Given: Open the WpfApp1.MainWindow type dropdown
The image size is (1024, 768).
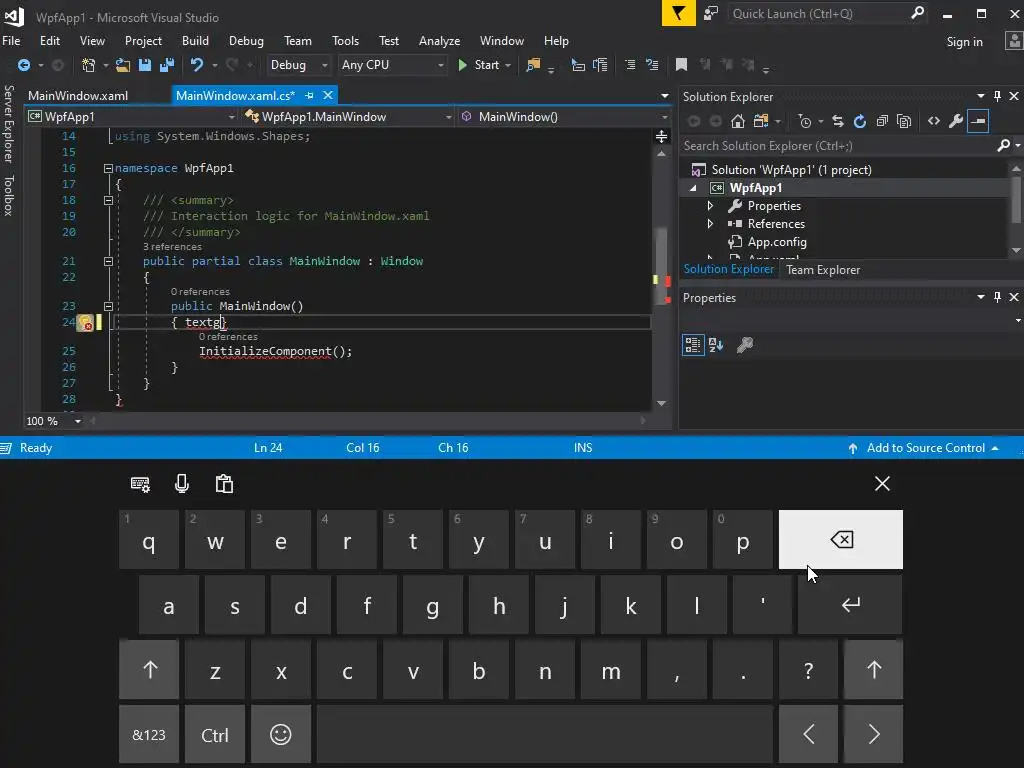Looking at the screenshot, I should coord(348,117).
